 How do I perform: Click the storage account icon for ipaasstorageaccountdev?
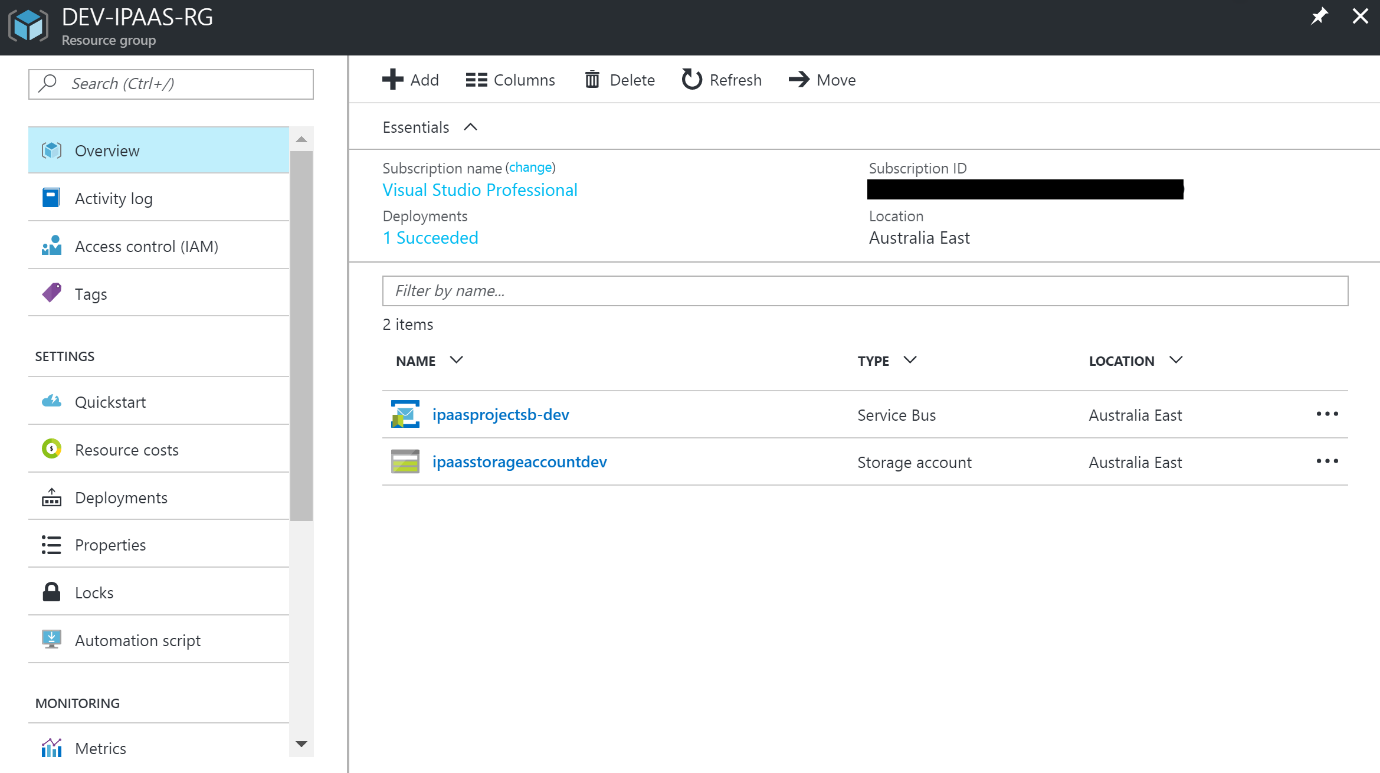click(405, 462)
